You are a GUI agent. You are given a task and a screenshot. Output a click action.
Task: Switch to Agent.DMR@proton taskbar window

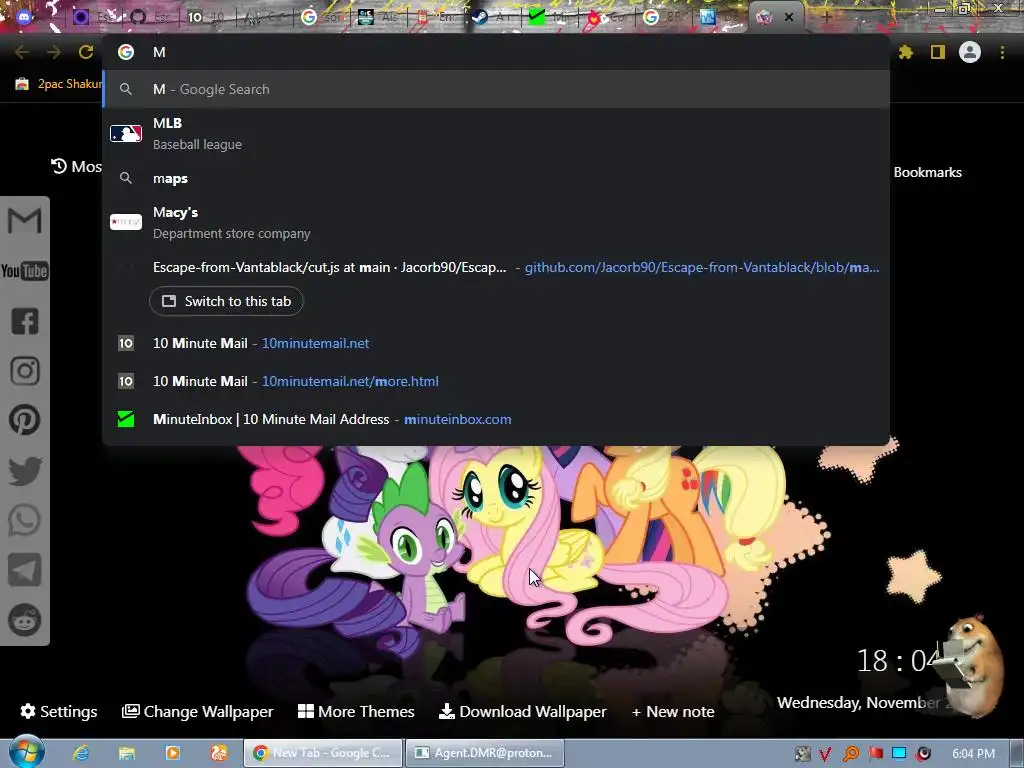pyautogui.click(x=485, y=753)
